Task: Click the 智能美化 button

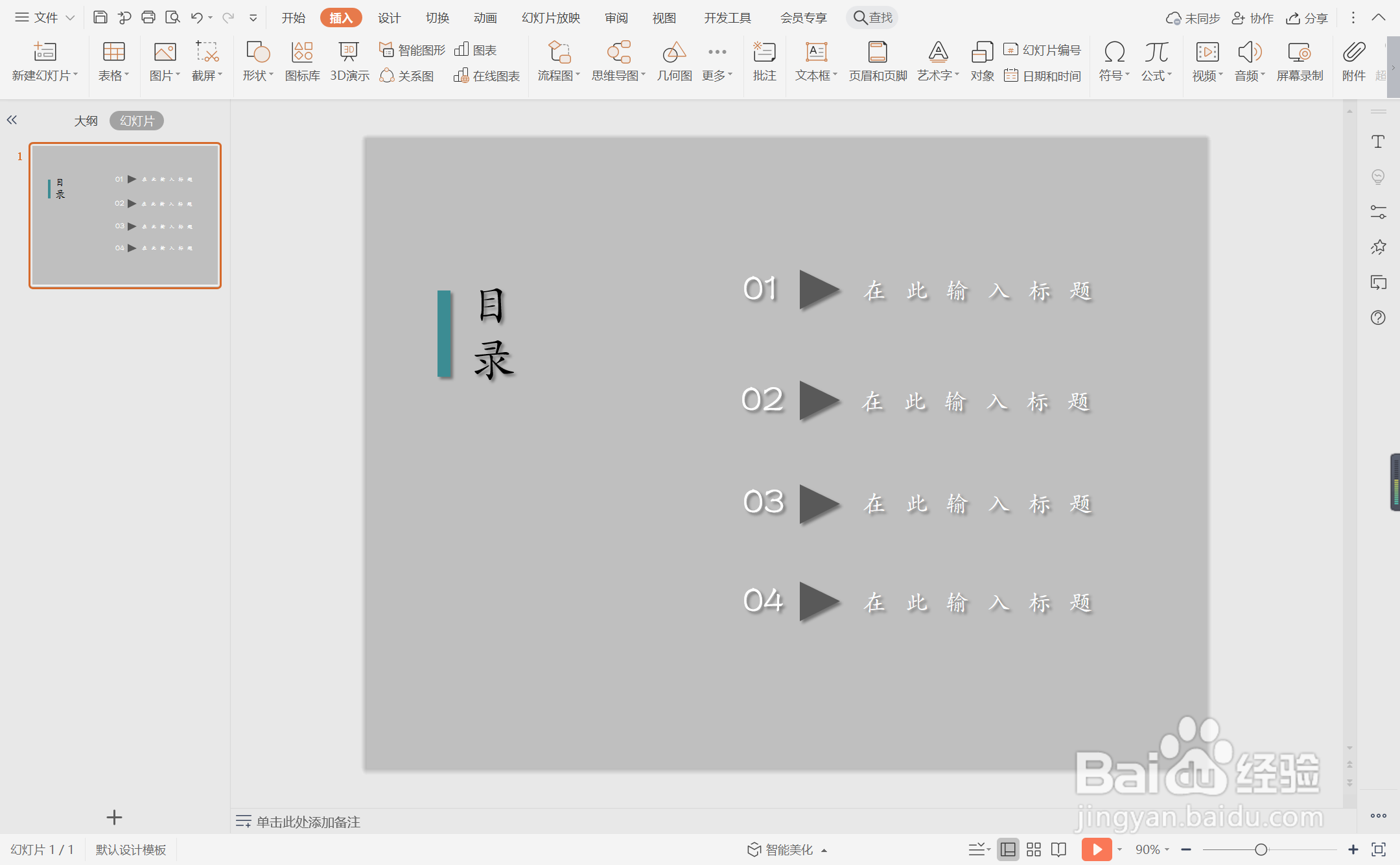Action: coord(787,849)
